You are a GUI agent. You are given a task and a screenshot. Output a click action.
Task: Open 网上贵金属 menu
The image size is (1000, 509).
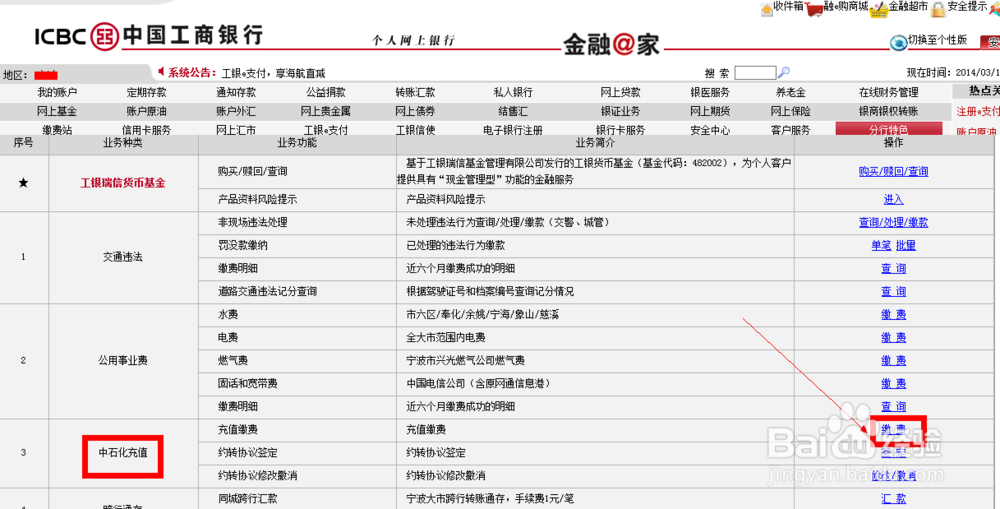click(x=325, y=112)
